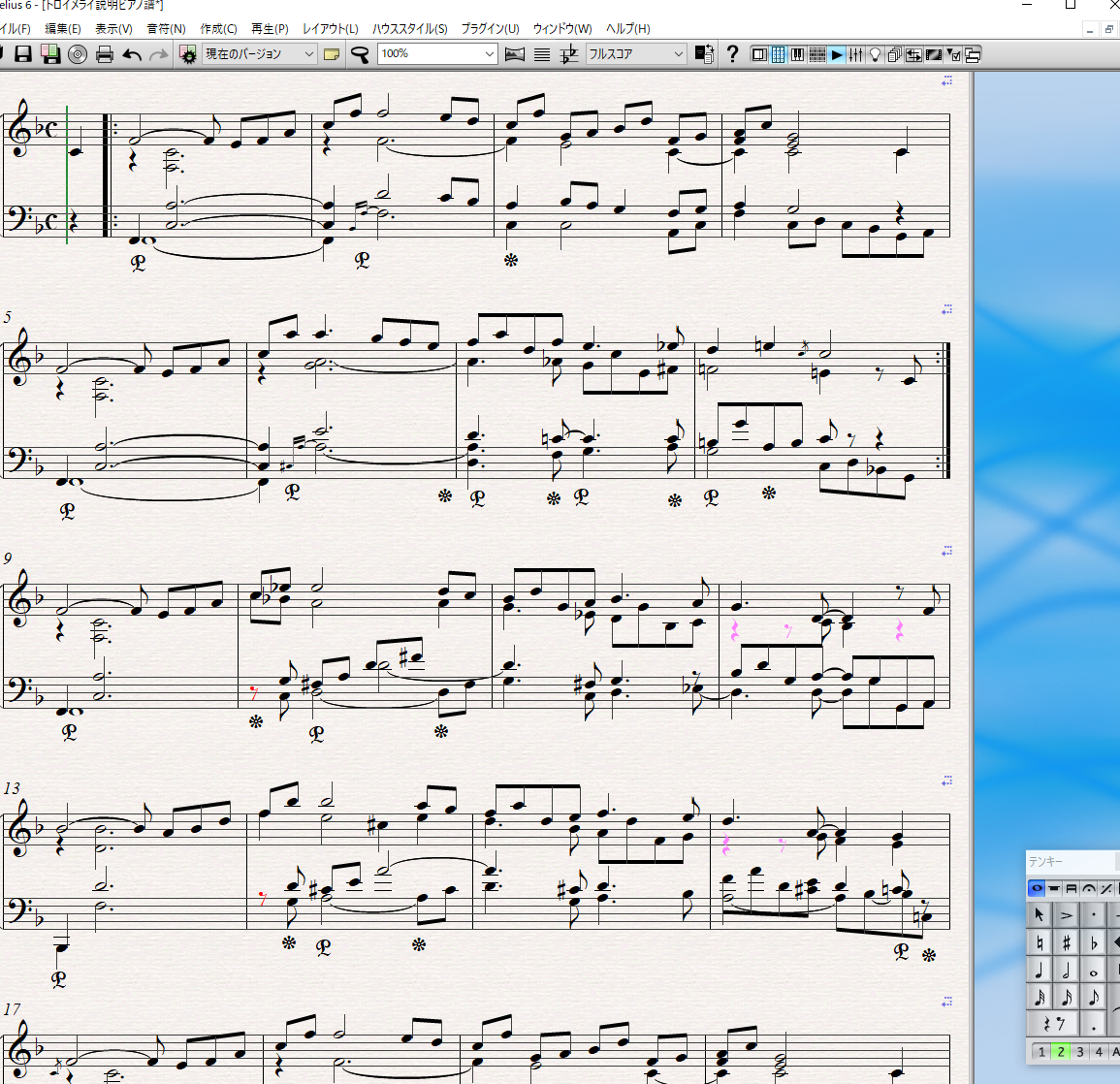Click the rest key on the keypad
This screenshot has width=1120, height=1084.
tap(1053, 1024)
